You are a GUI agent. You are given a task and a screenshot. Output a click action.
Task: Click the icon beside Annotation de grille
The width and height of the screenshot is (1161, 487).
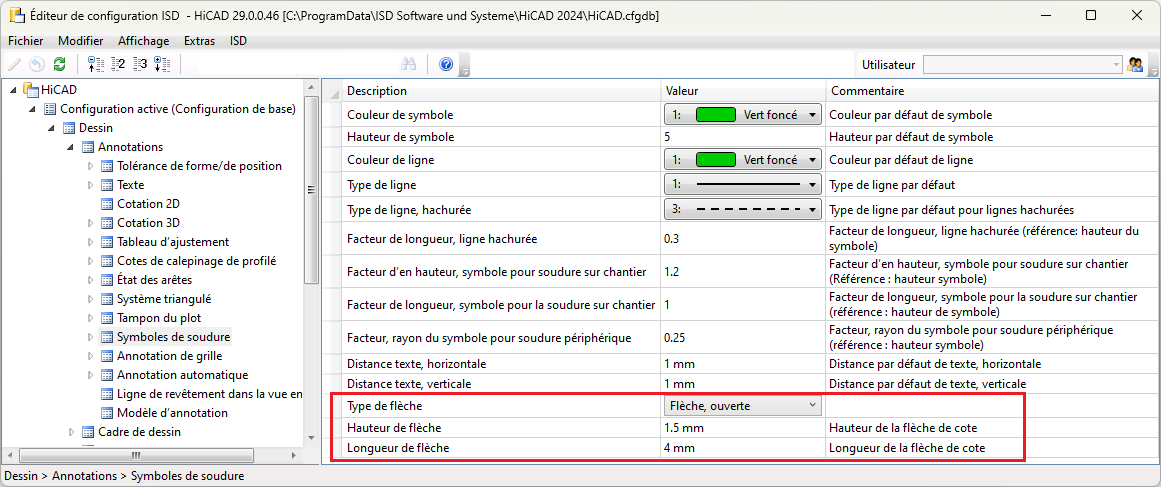[107, 356]
